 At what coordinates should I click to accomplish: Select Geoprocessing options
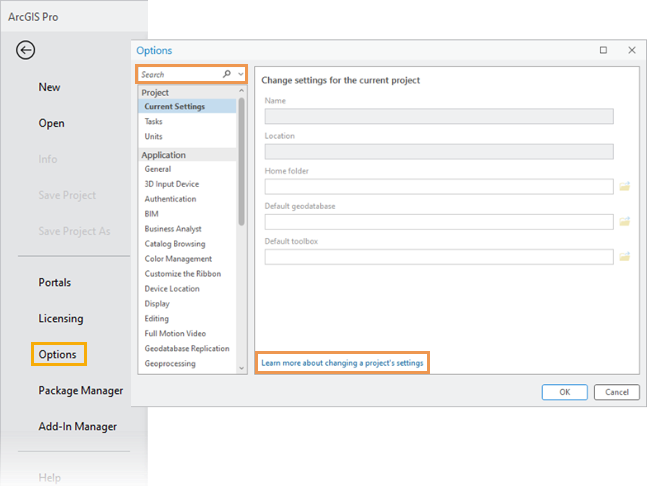pos(170,363)
